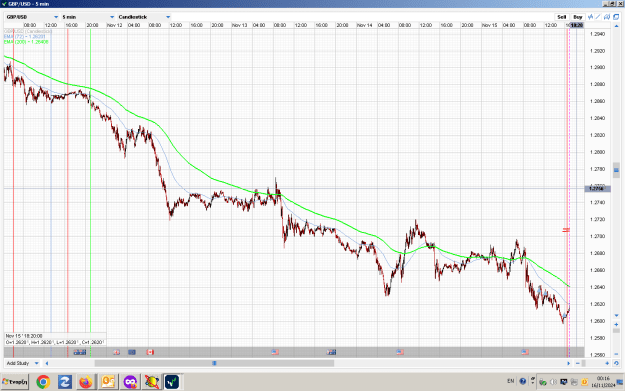Open the blue sync arrows taskbar app
The image size is (625, 391).
click(x=65, y=382)
